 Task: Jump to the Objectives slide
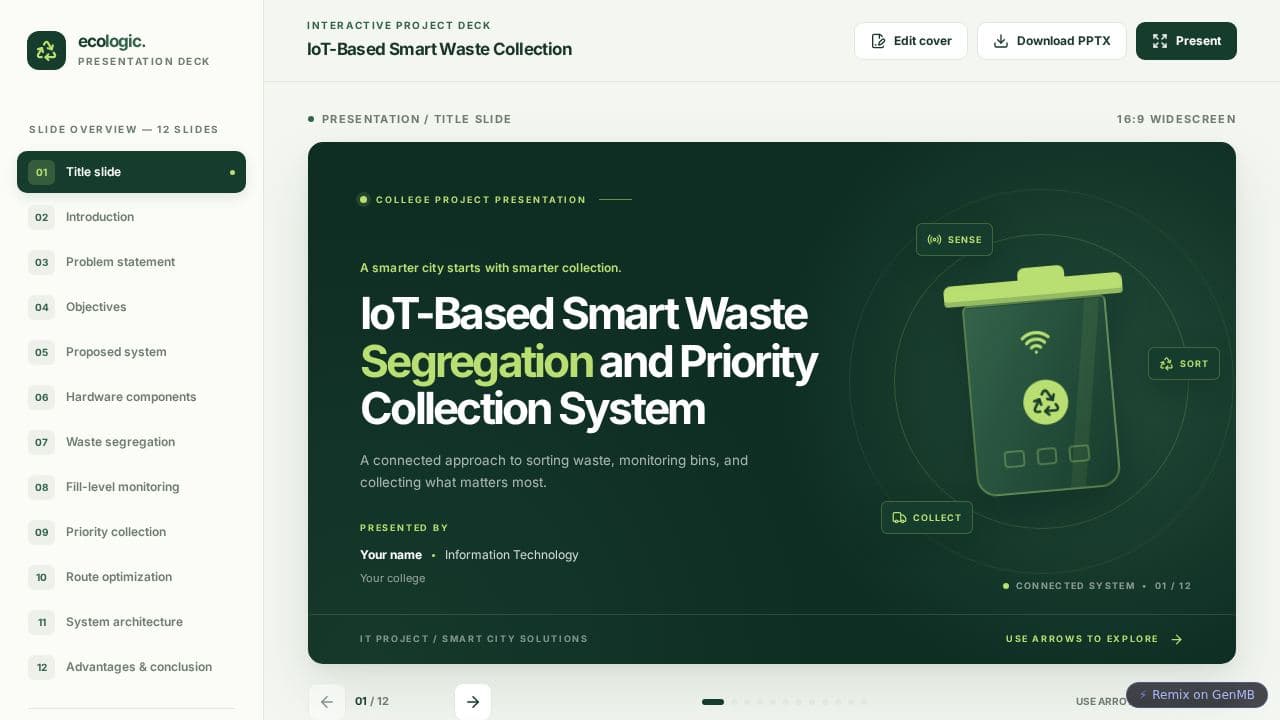pyautogui.click(x=131, y=307)
